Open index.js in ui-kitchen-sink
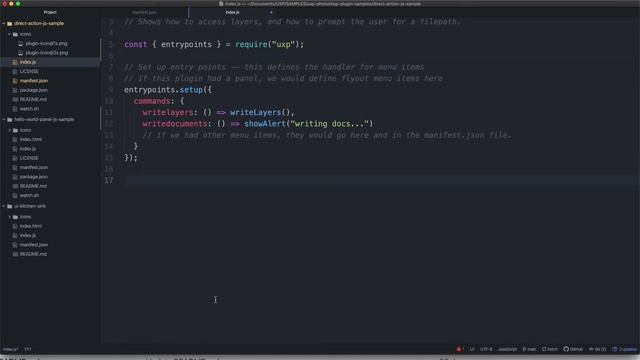This screenshot has height=360, width=640. coord(28,236)
